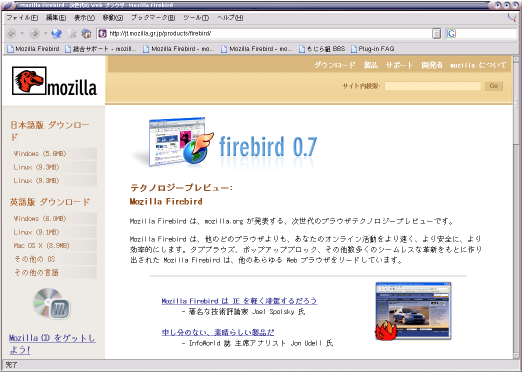Go to the home page icon

86,33
